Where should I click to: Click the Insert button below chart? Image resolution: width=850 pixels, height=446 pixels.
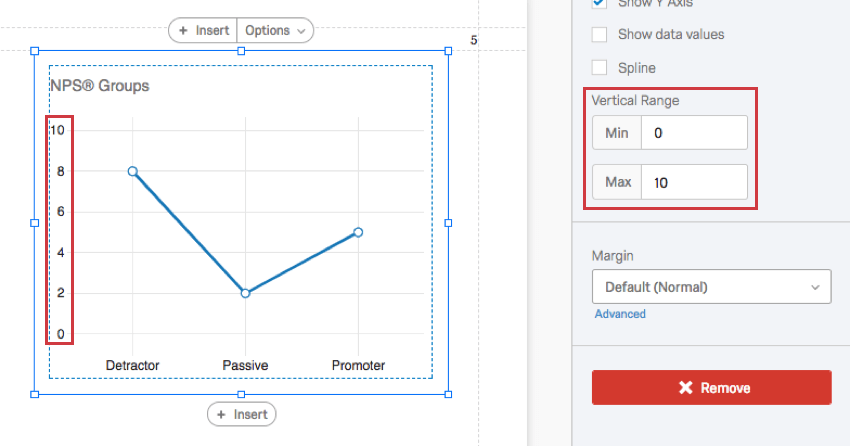tap(242, 415)
